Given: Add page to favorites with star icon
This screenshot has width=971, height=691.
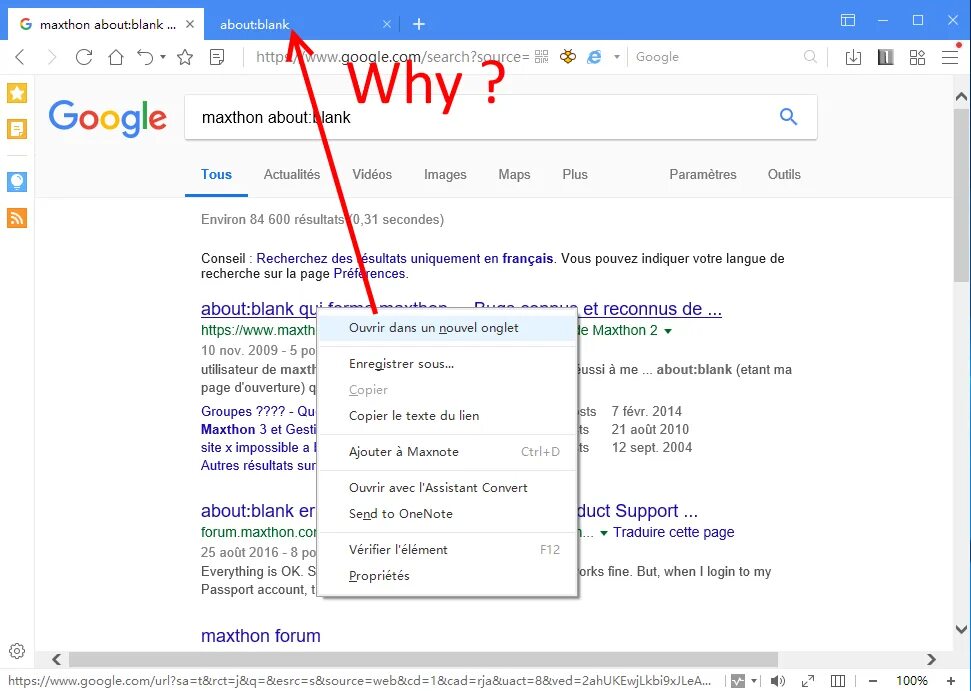Looking at the screenshot, I should [185, 58].
